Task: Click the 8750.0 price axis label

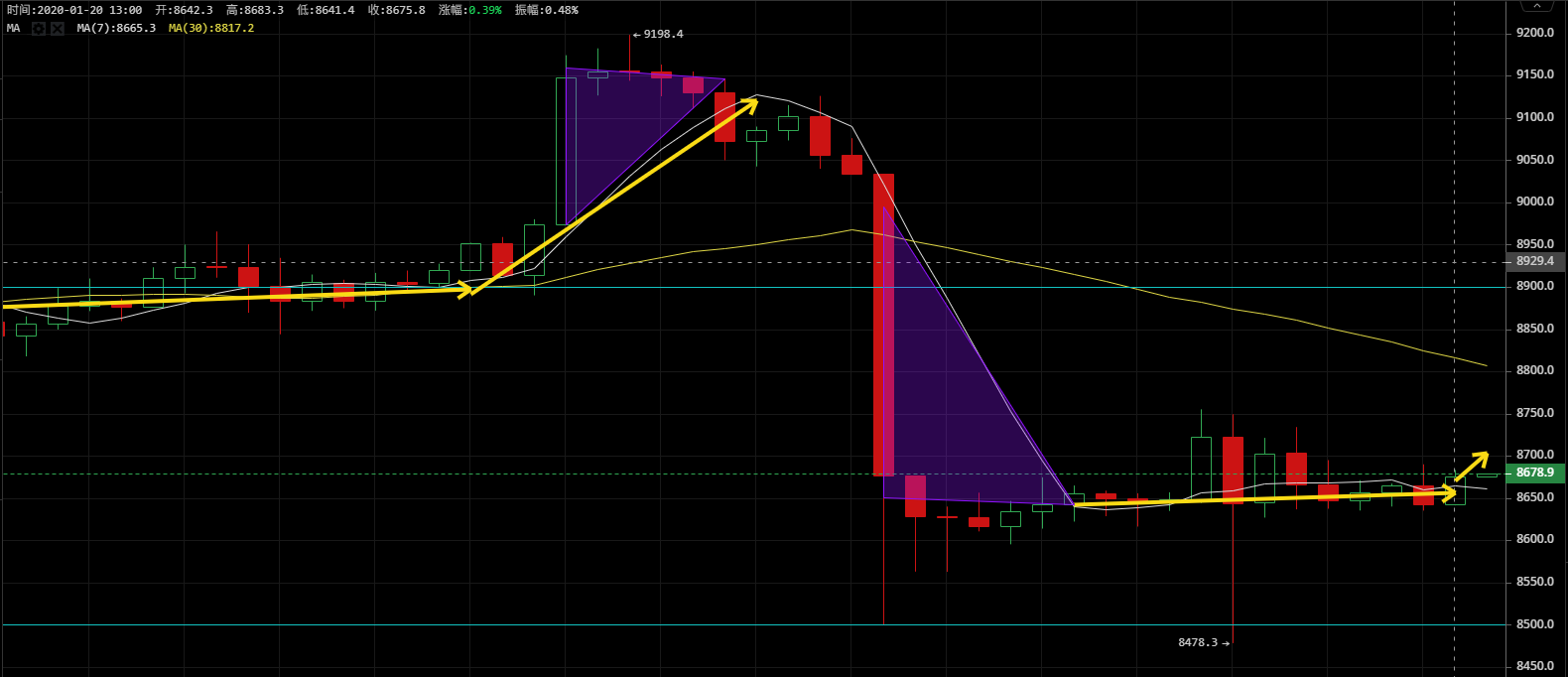Action: tap(1535, 413)
